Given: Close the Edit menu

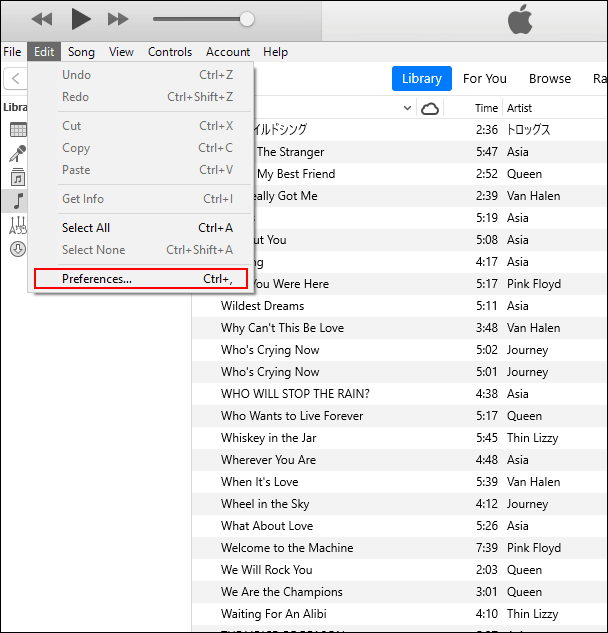Looking at the screenshot, I should (44, 52).
